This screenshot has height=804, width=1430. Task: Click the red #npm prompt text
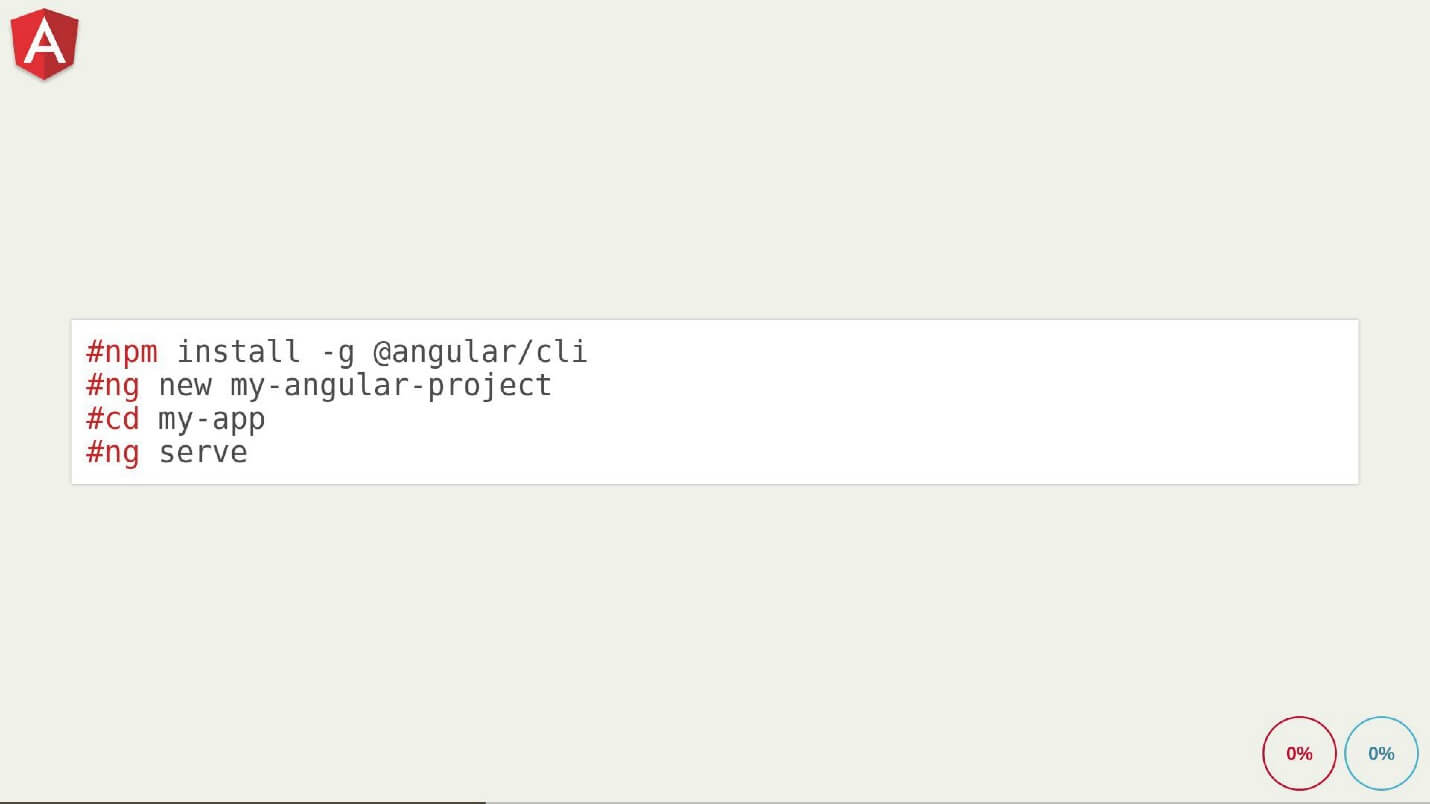coord(122,352)
